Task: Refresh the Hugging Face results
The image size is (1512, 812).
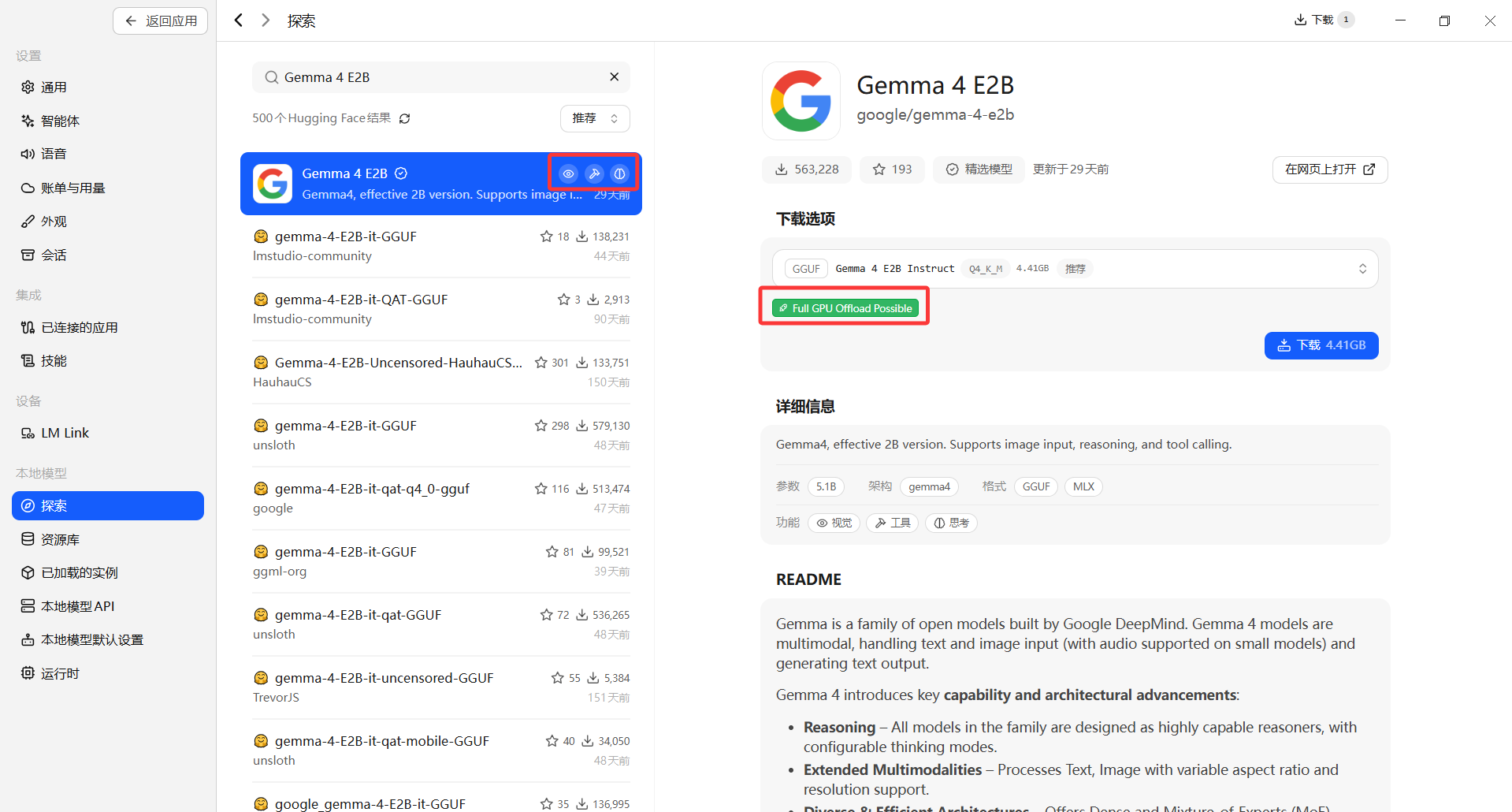Action: click(x=405, y=118)
